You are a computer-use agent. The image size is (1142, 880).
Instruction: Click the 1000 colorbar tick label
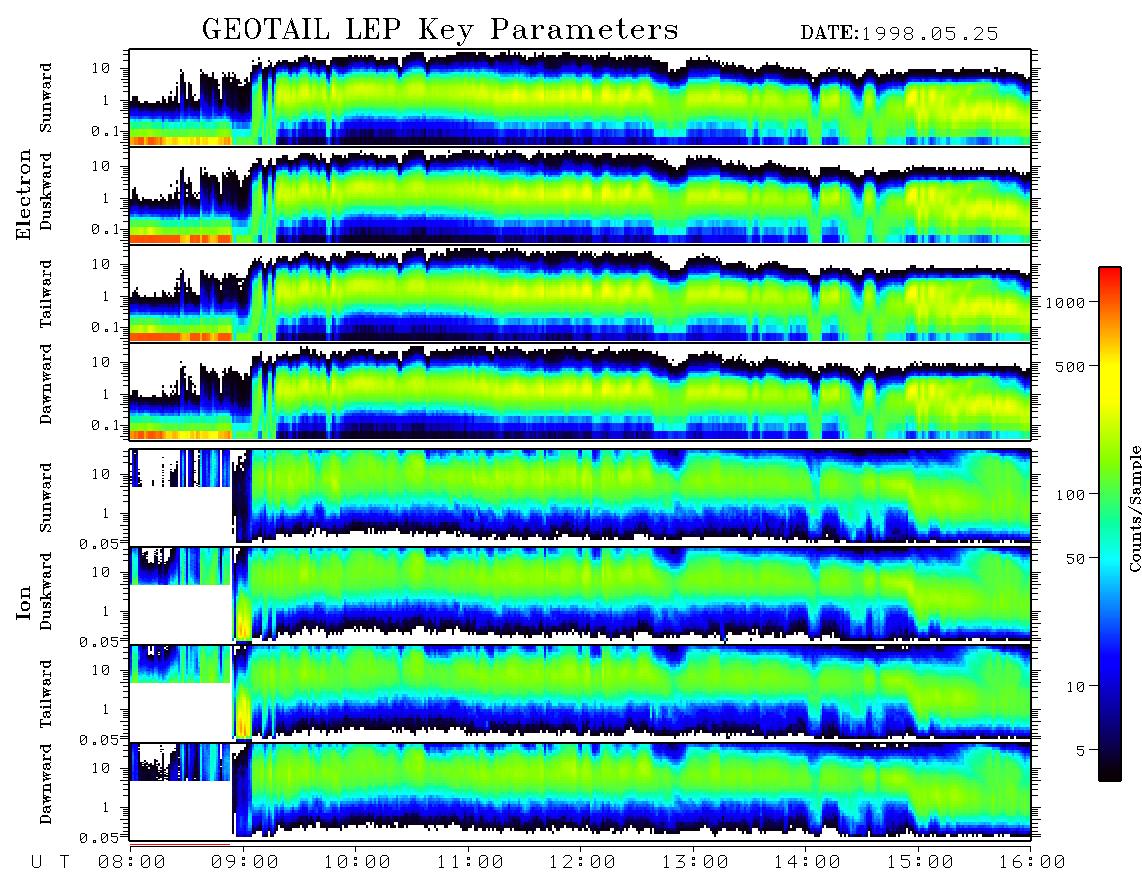coord(1065,303)
